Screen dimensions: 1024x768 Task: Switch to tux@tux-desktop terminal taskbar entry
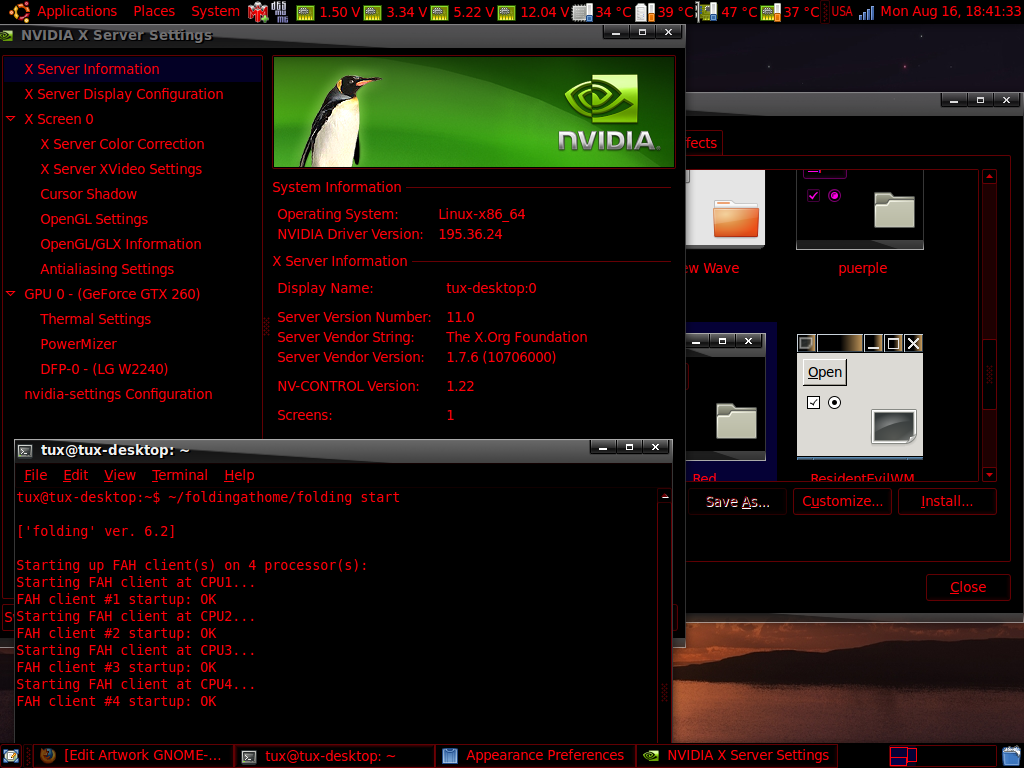334,756
